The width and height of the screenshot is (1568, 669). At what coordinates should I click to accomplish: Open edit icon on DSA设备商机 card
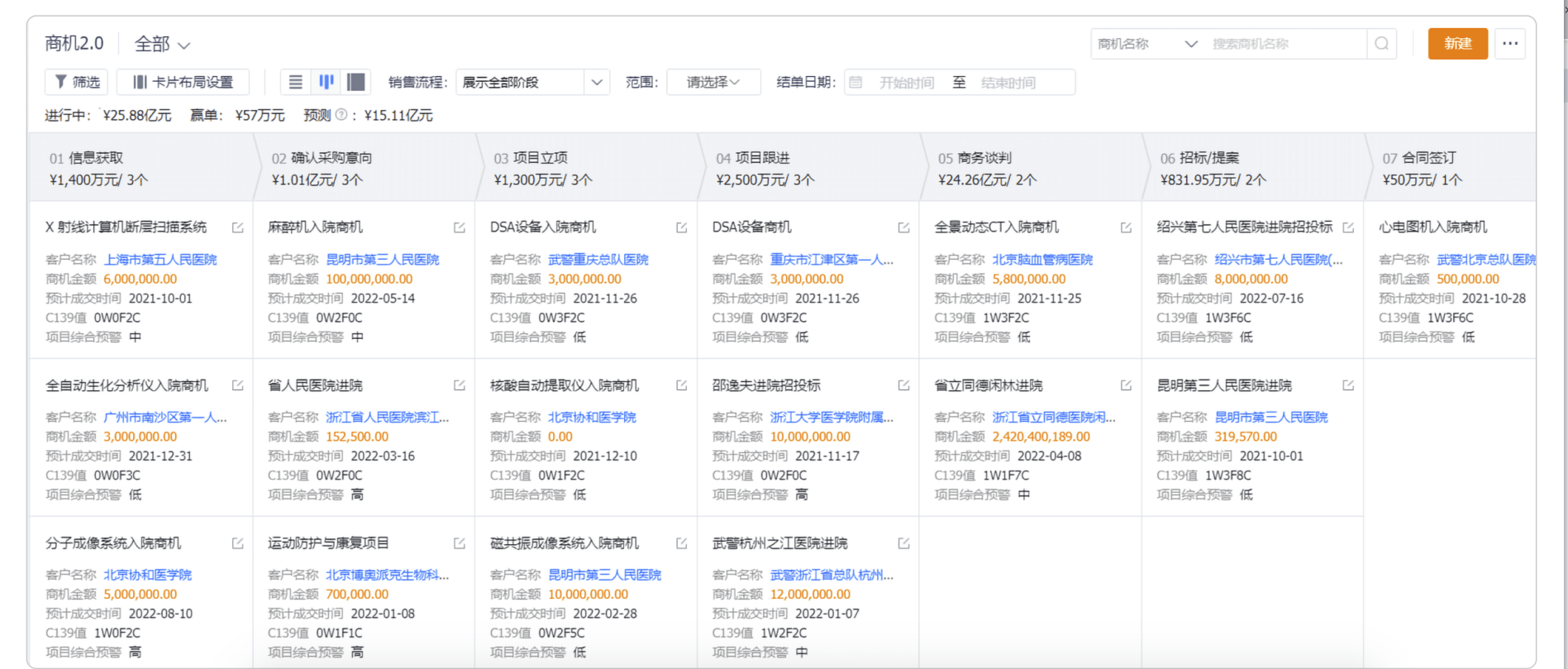[904, 227]
